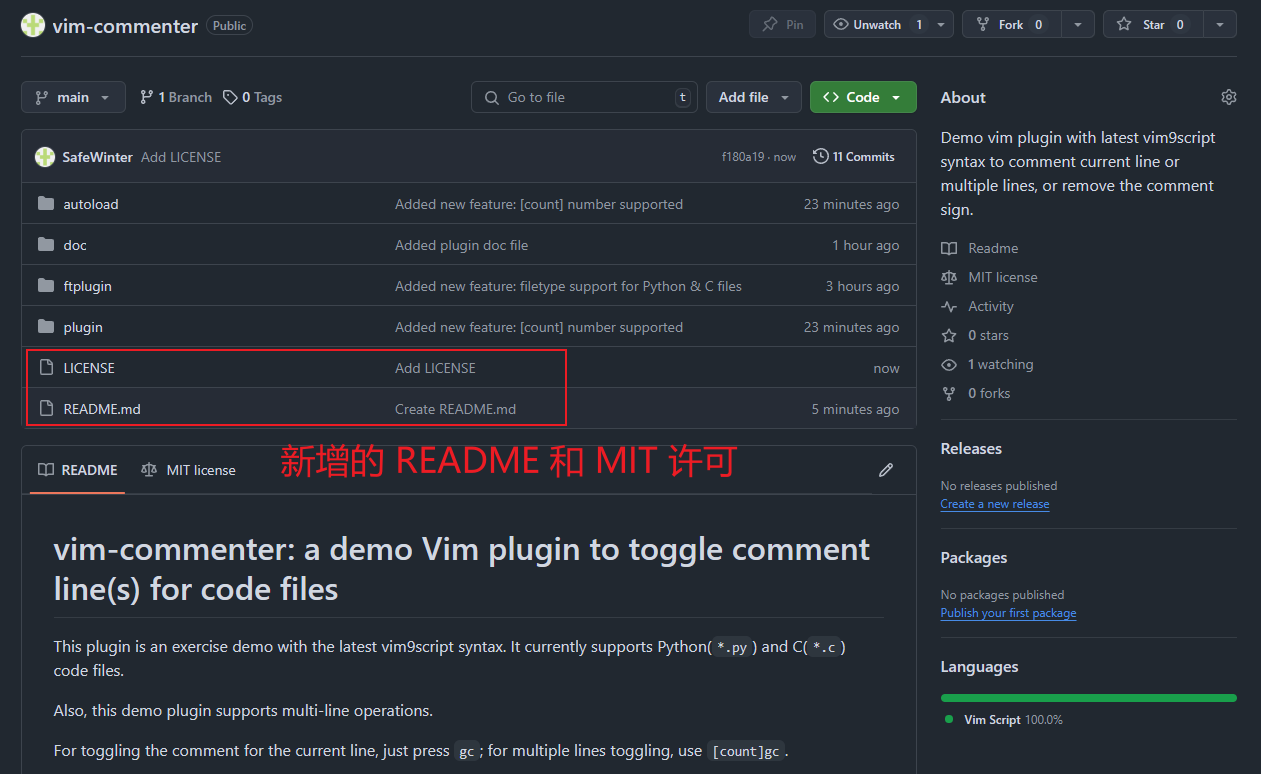Viewport: 1261px width, 774px height.
Task: Click Create a new release link
Action: point(995,504)
